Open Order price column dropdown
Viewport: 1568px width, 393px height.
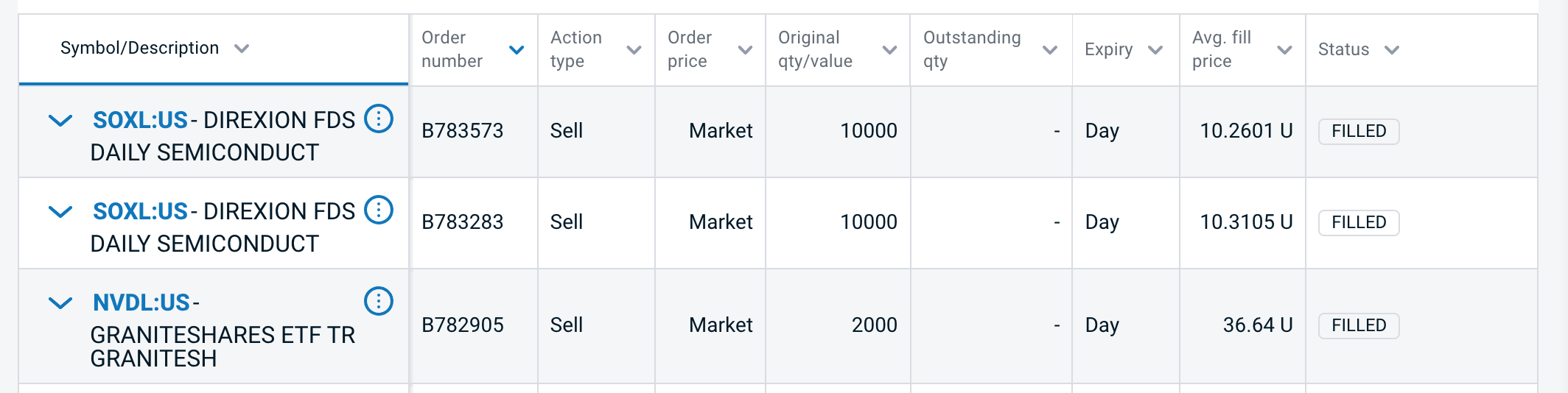pyautogui.click(x=745, y=50)
